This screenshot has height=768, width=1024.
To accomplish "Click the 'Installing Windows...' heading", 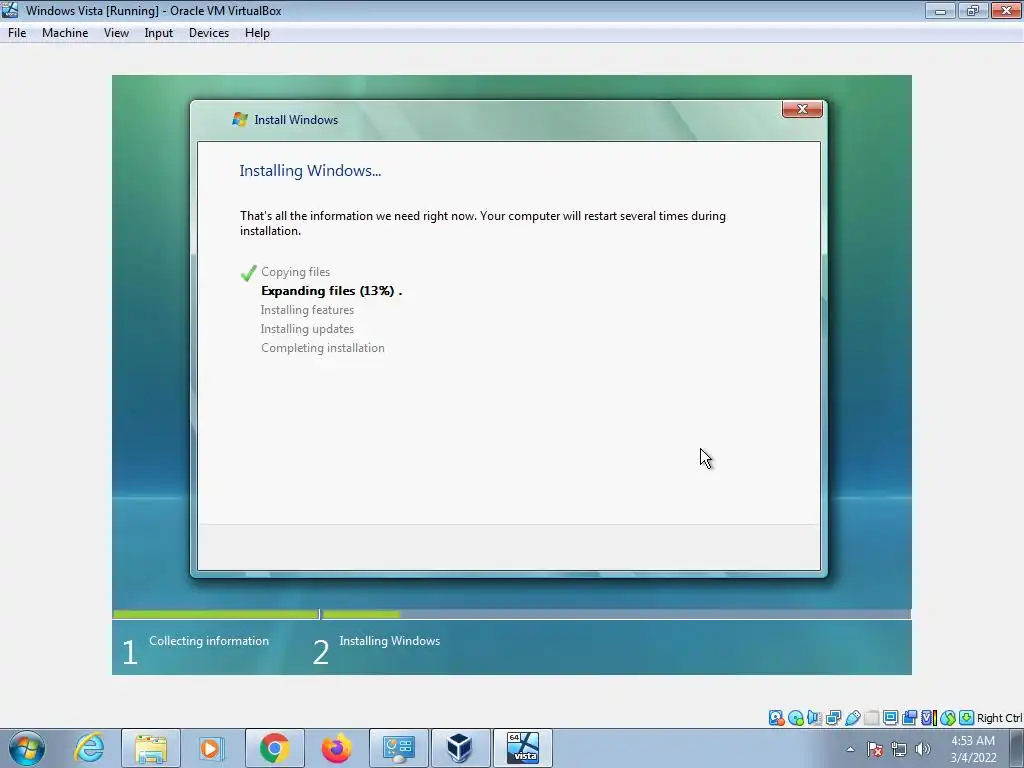I will [x=310, y=170].
